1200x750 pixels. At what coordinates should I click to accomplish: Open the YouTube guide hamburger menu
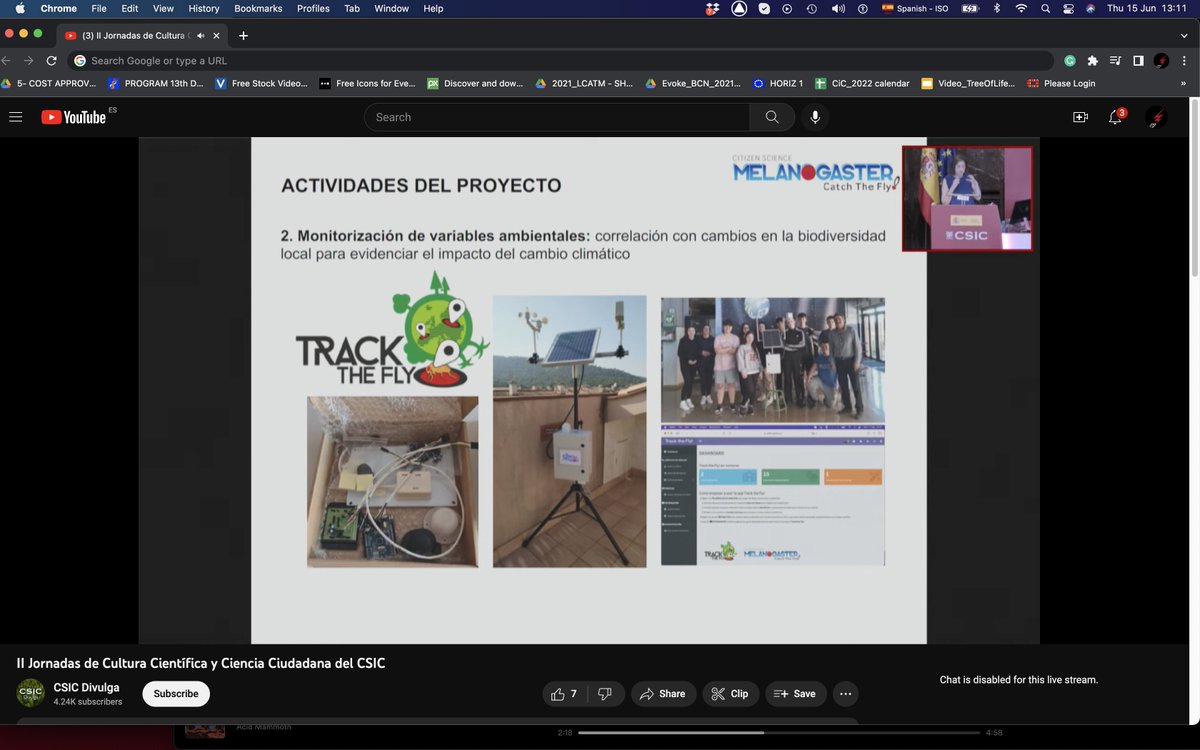[x=15, y=117]
